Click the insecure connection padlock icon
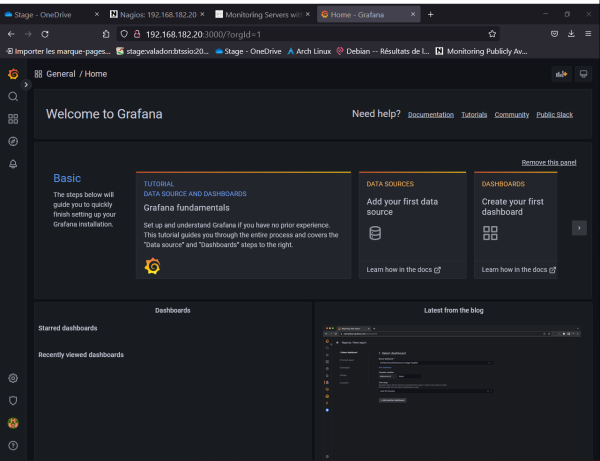 pos(137,34)
